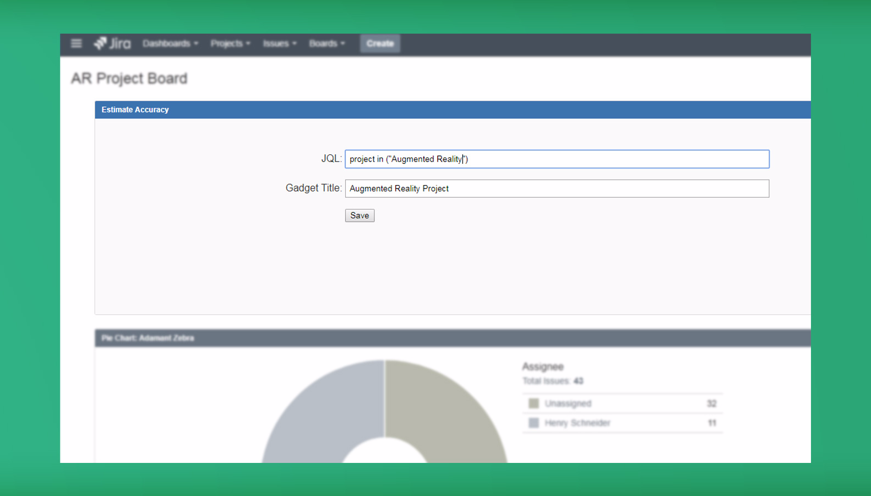
Task: Expand the Issues menu
Action: click(279, 43)
